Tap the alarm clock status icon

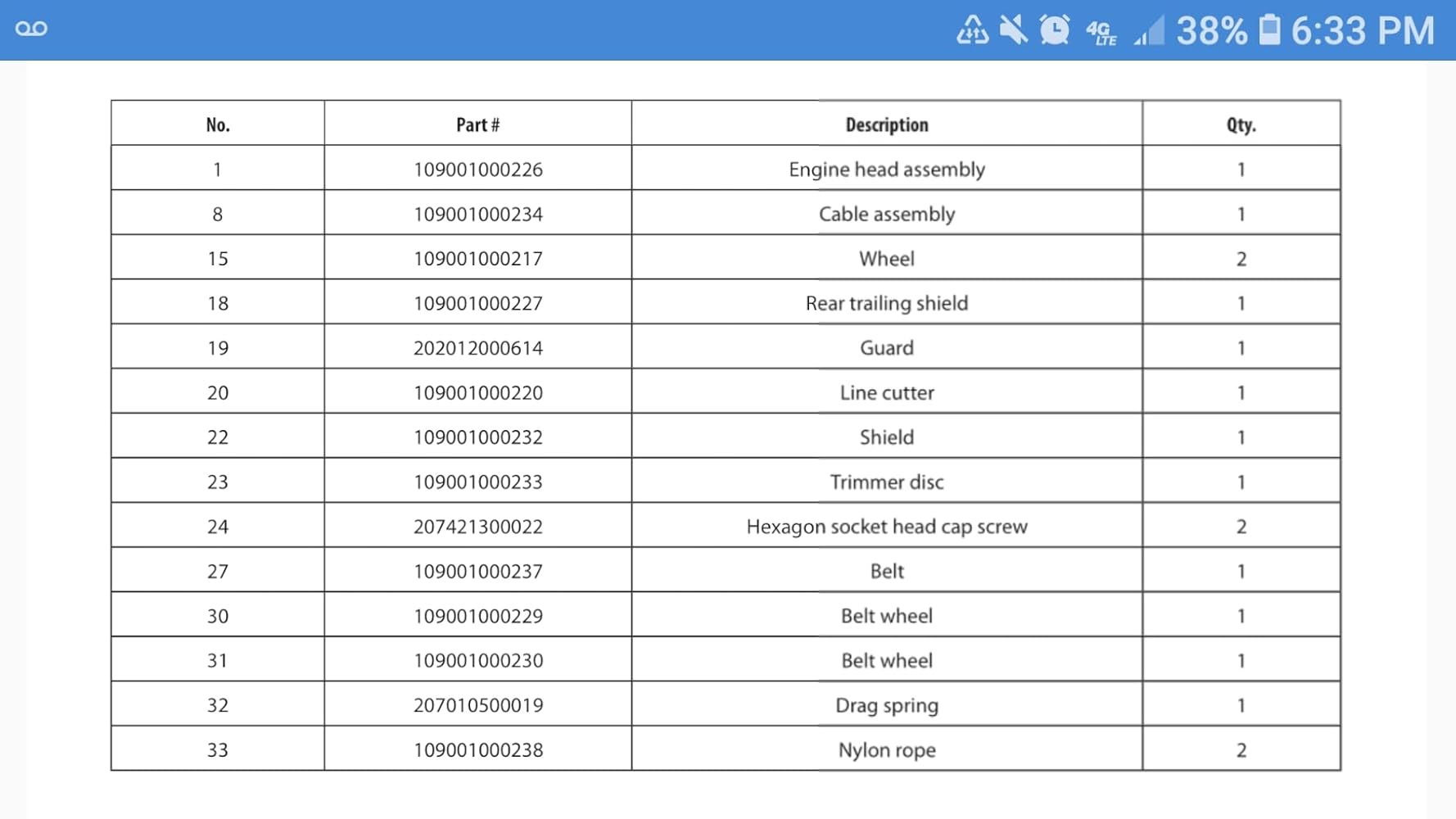point(1055,30)
